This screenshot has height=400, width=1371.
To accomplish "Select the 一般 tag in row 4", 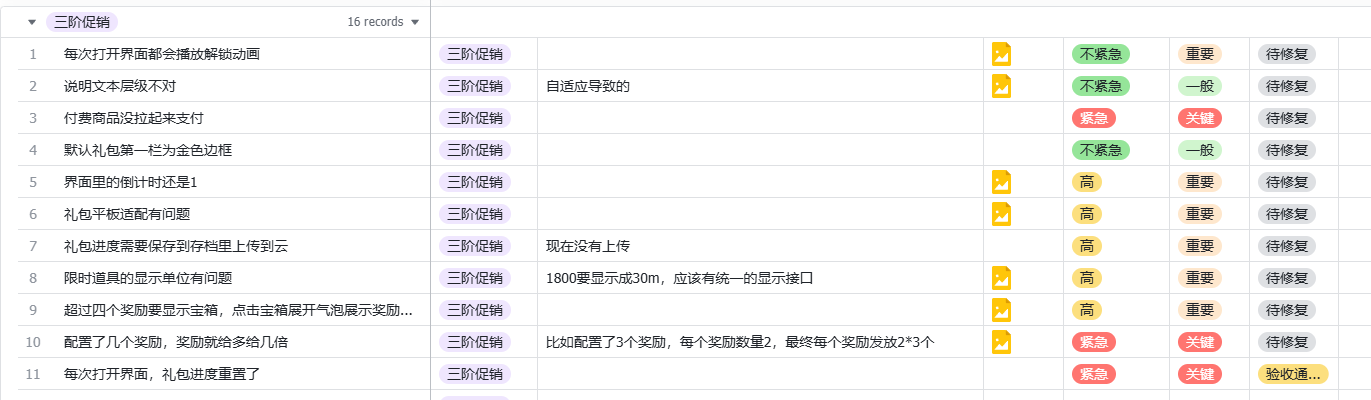I will 1200,150.
